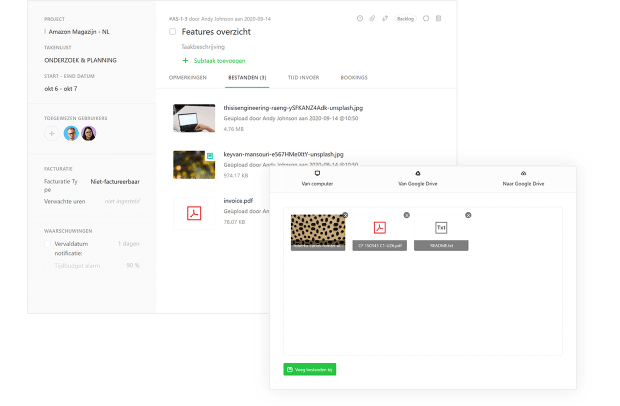Click the swap arrows icon in task header
Image resolution: width=620 pixels, height=406 pixels.
point(385,18)
